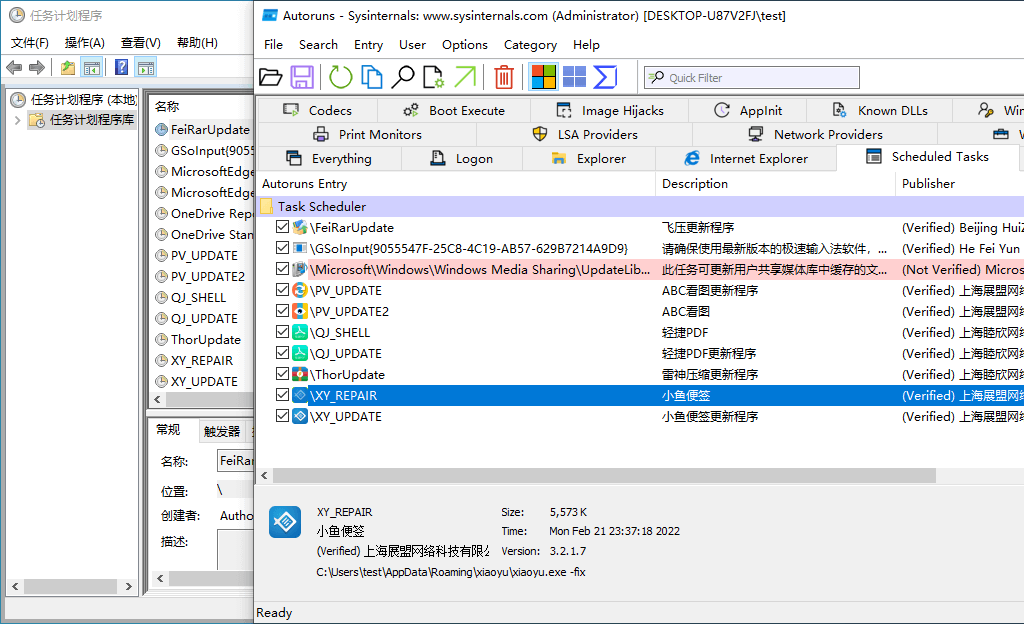Toggle the colorful Microsoft entries filter icon
Image resolution: width=1024 pixels, height=624 pixels.
[543, 77]
